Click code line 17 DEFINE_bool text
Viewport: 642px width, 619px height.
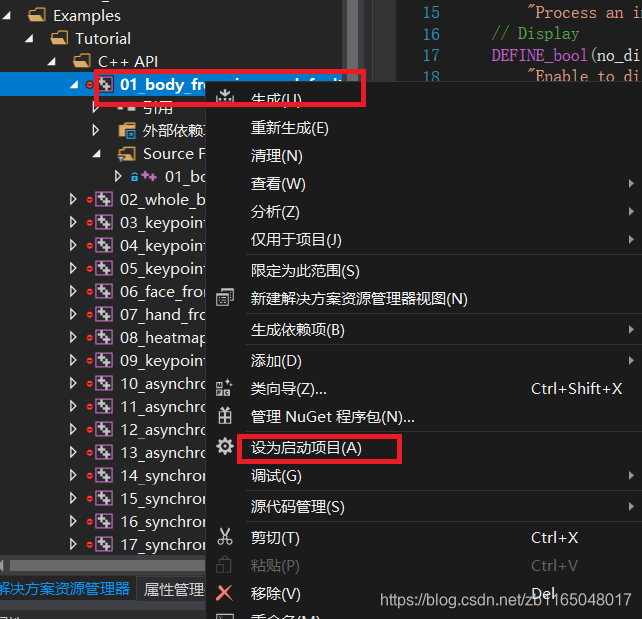(539, 55)
